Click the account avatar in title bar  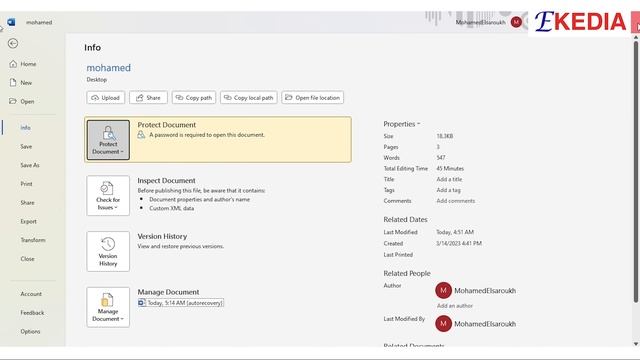[516, 22]
